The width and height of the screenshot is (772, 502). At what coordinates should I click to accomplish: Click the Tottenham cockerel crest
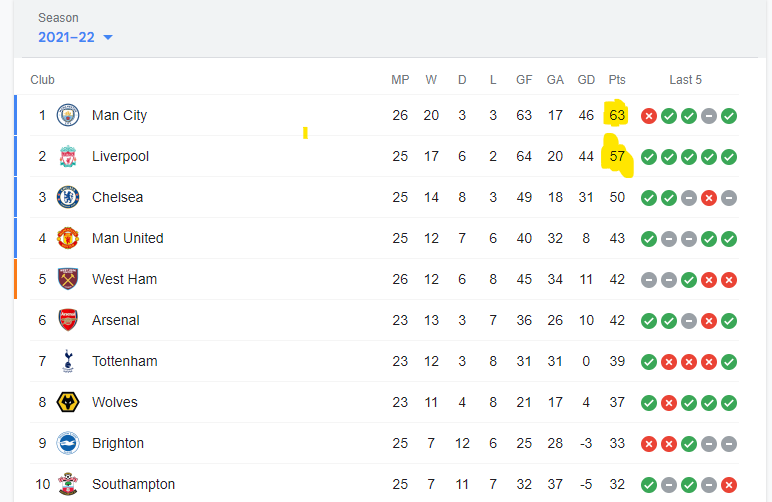click(x=68, y=361)
